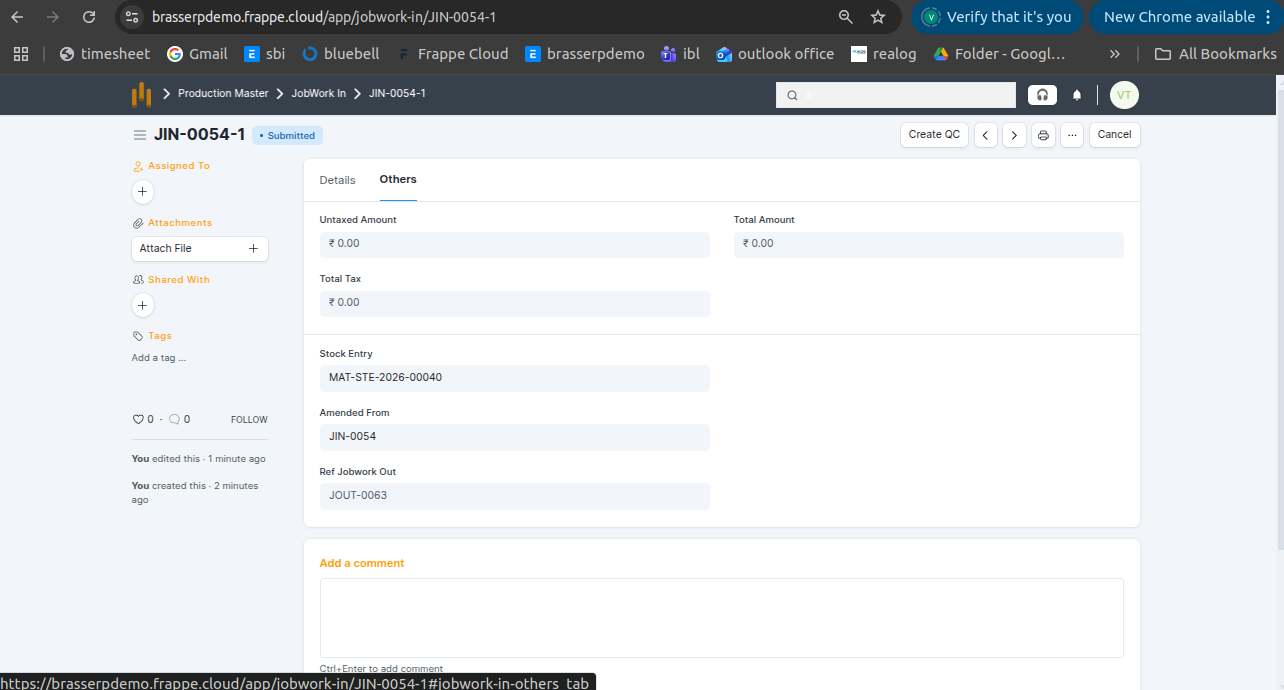The height and width of the screenshot is (690, 1284).
Task: Open the VT user avatar menu
Action: tap(1124, 95)
